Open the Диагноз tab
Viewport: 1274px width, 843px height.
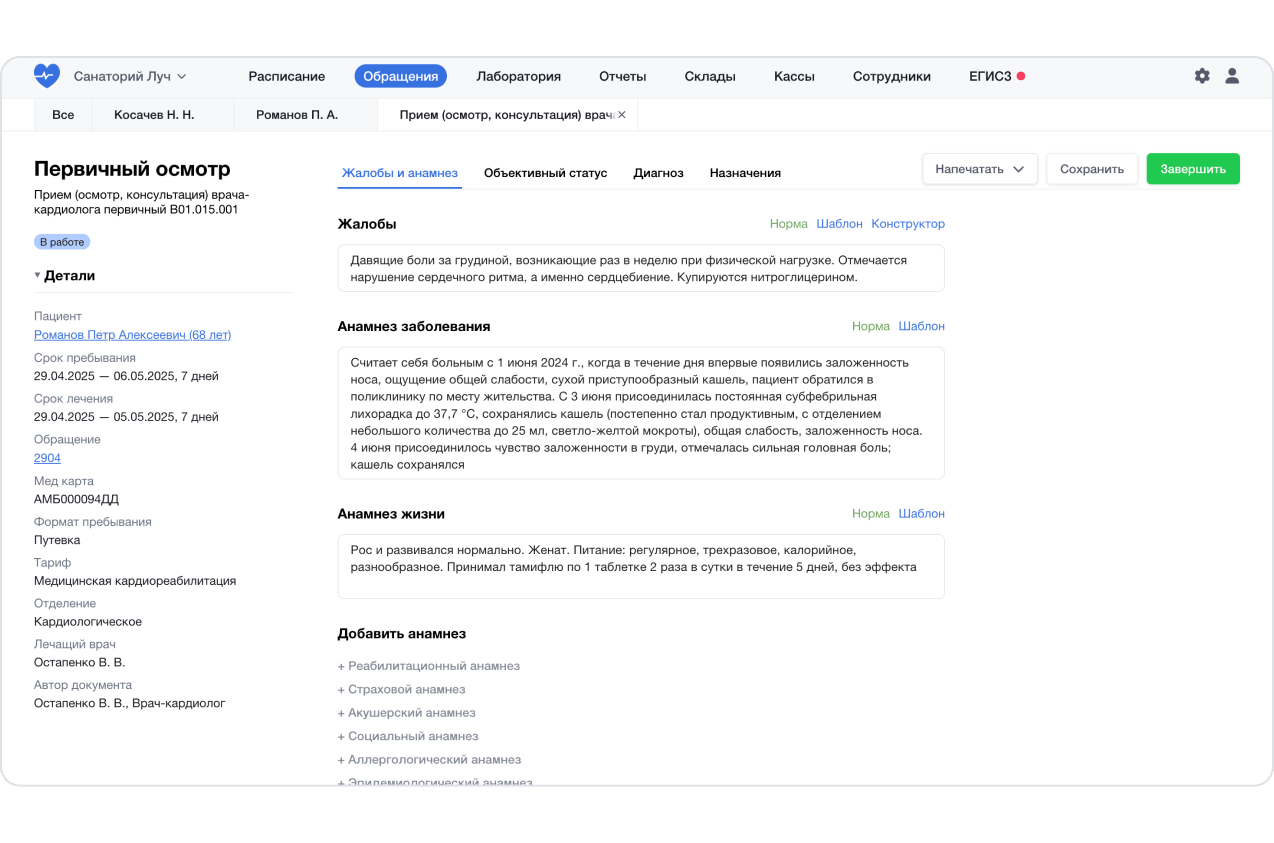pos(658,173)
